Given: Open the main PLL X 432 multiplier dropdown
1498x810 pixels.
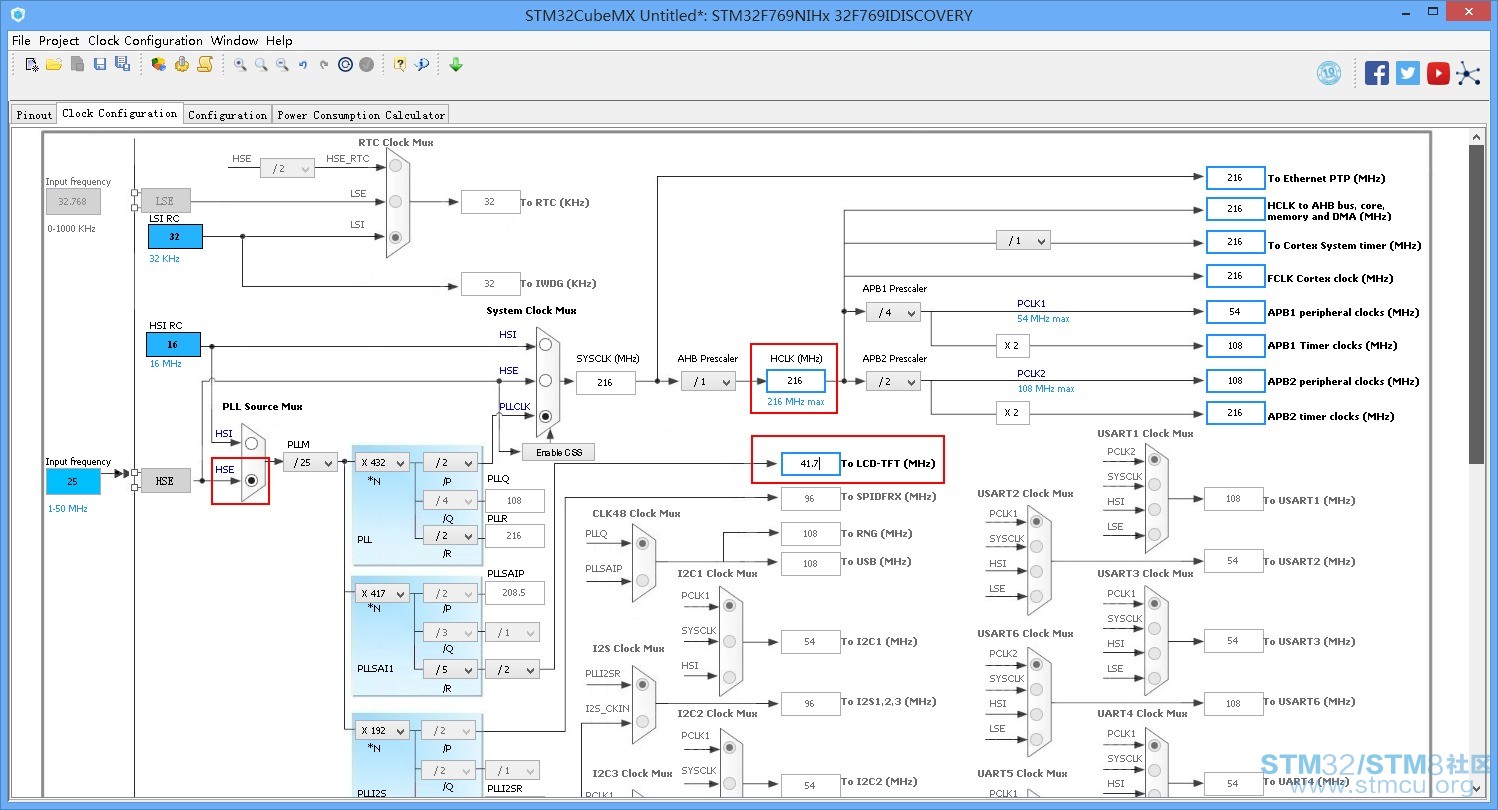Looking at the screenshot, I should click(382, 462).
